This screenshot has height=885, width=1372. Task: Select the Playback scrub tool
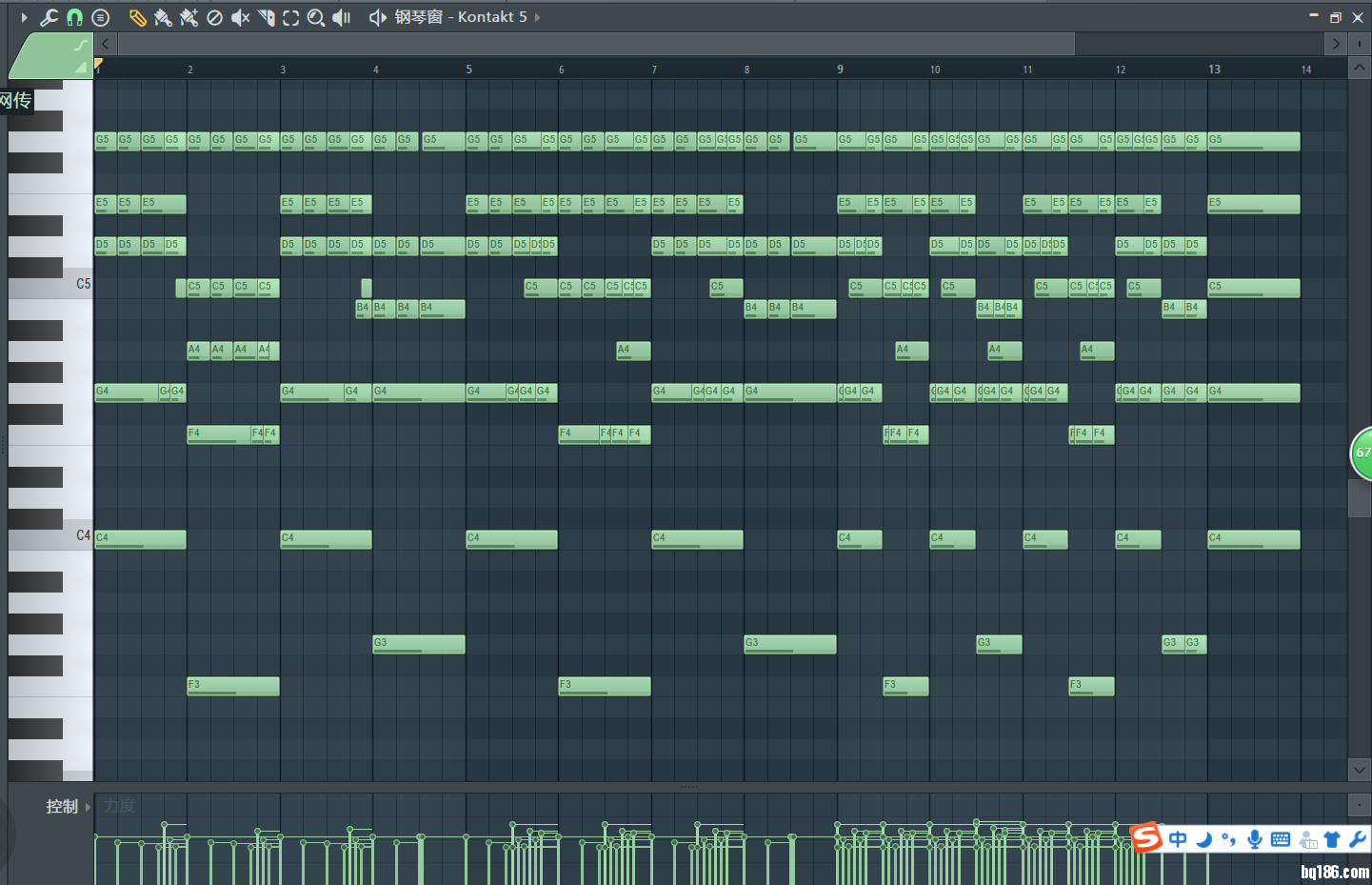342,17
